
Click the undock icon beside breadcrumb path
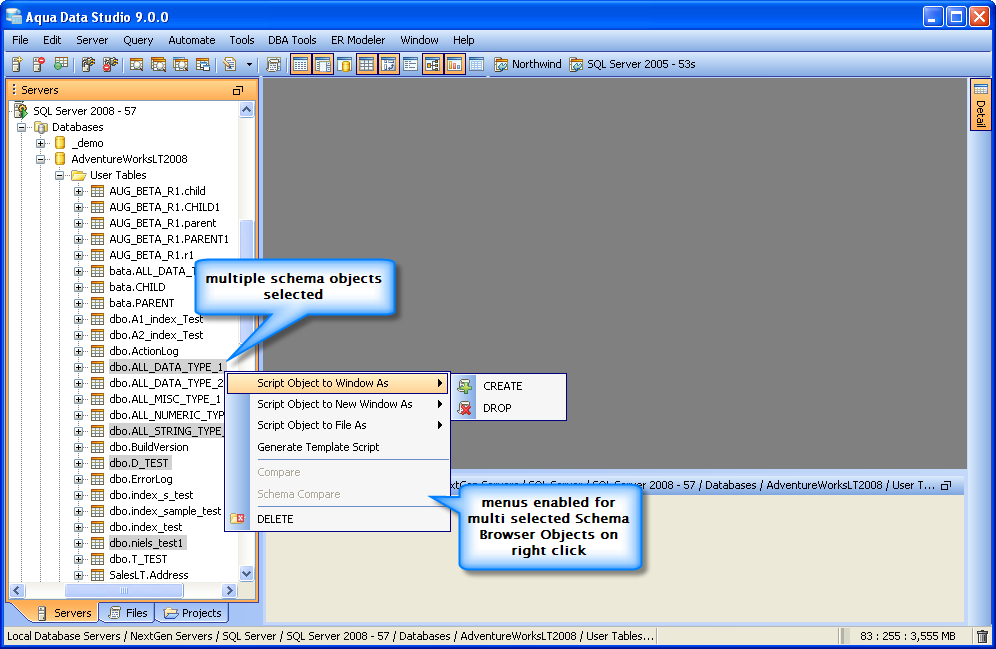pos(946,486)
